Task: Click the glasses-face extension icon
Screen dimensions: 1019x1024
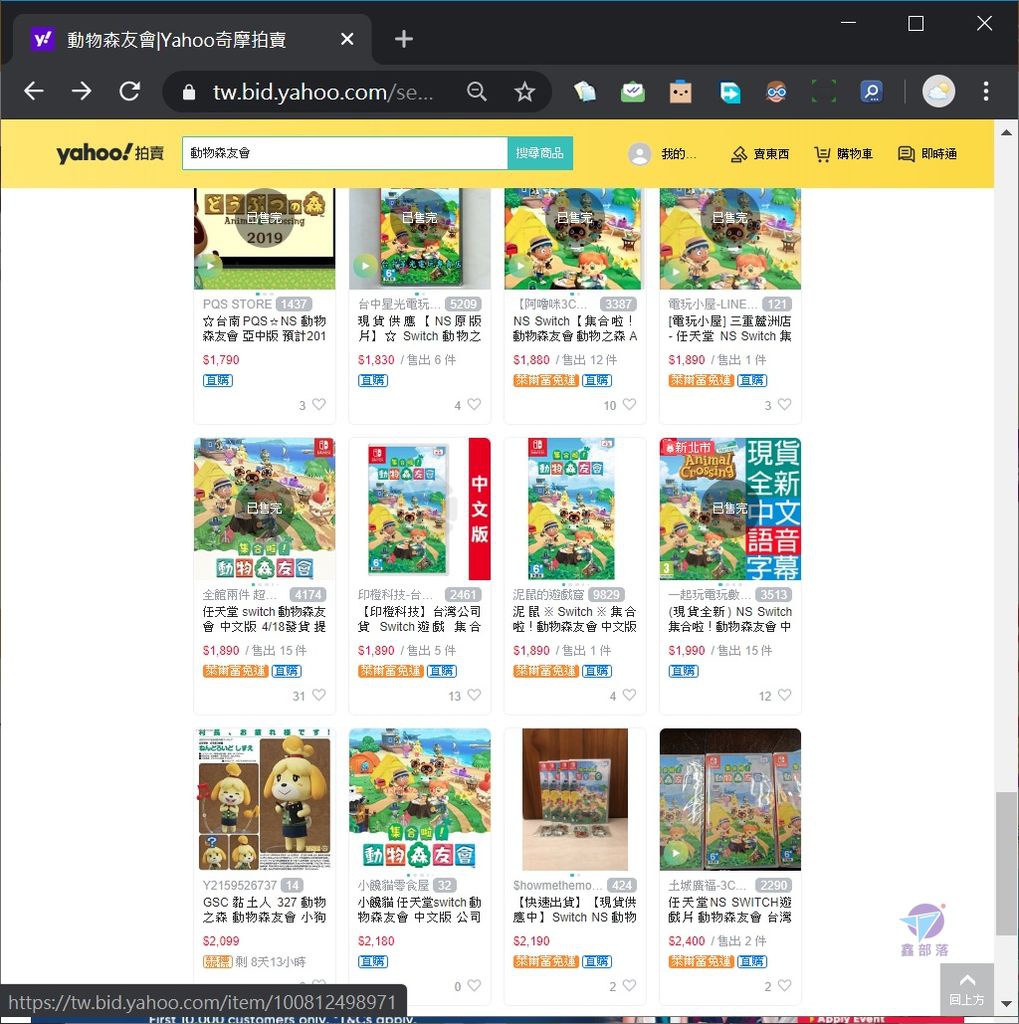Action: [776, 91]
